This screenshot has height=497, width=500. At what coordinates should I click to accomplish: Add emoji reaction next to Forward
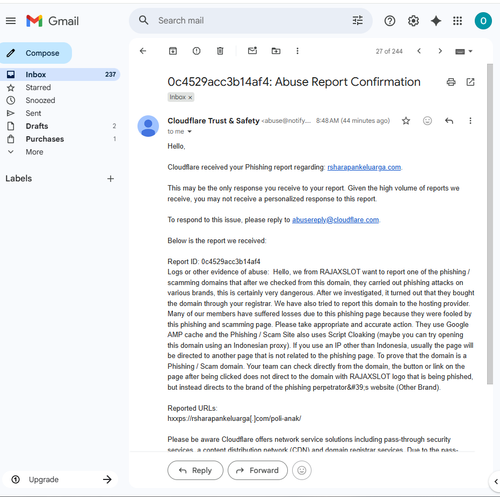tap(302, 470)
